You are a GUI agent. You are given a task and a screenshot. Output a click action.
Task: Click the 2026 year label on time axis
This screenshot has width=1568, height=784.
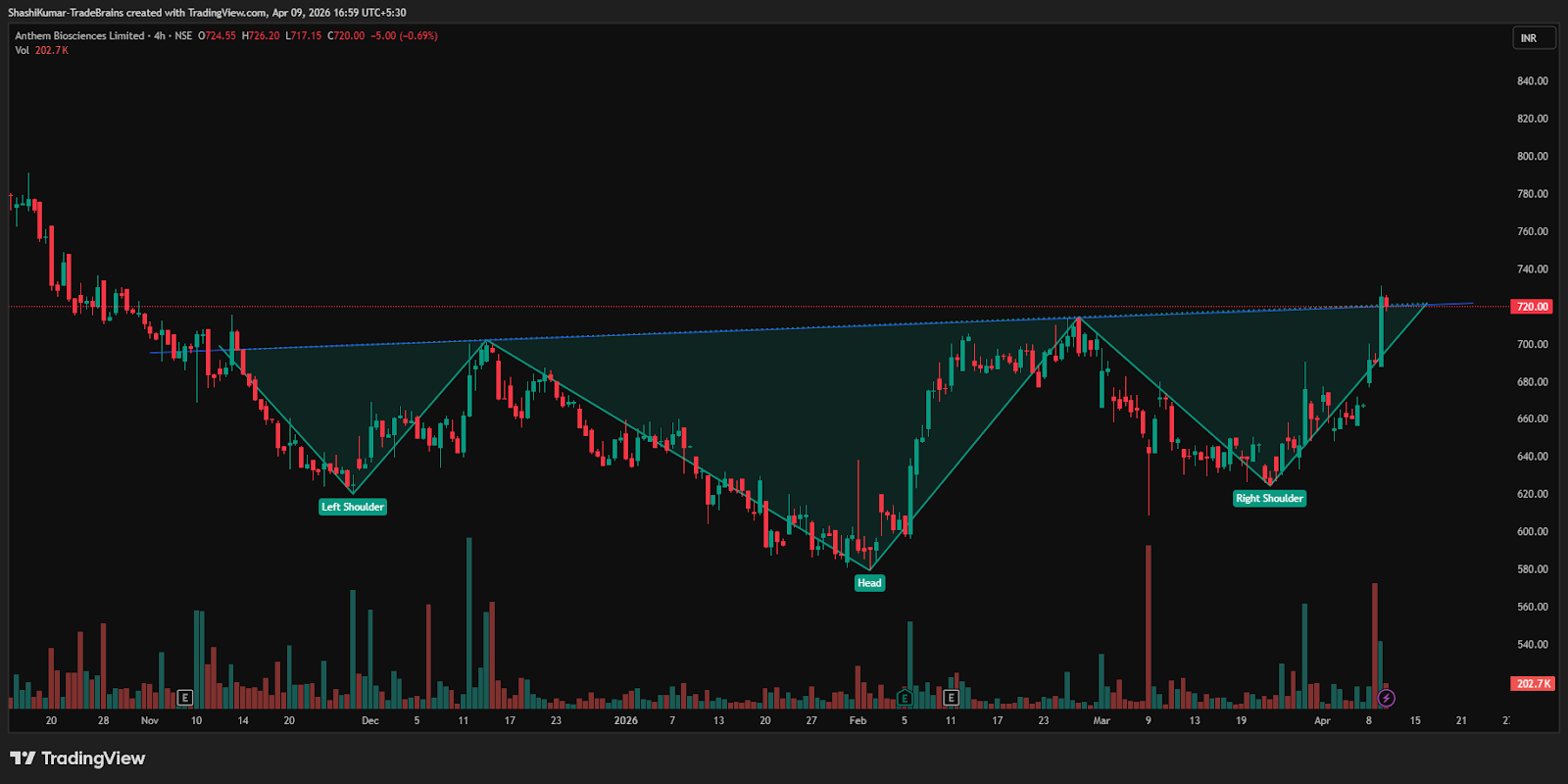[x=625, y=720]
